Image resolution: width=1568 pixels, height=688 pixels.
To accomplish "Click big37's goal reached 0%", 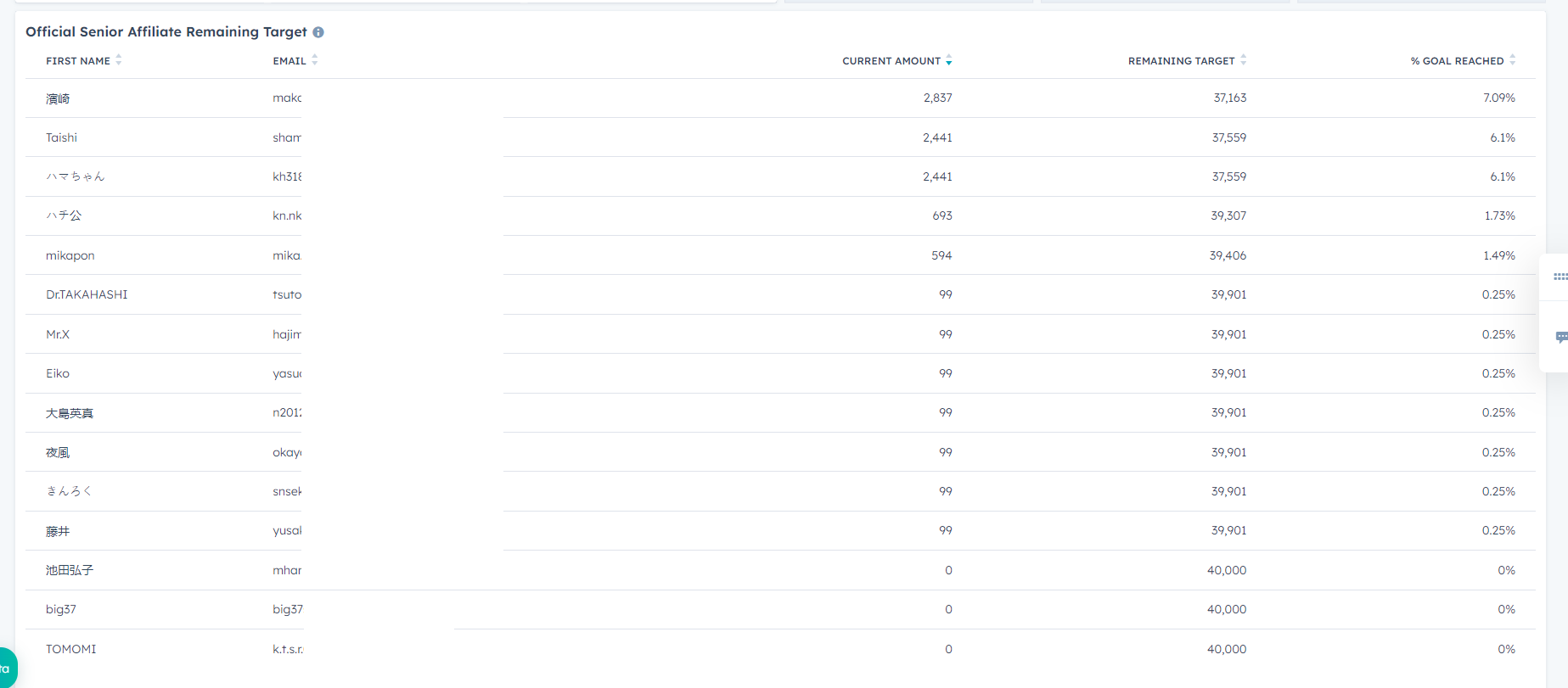I will click(1507, 609).
